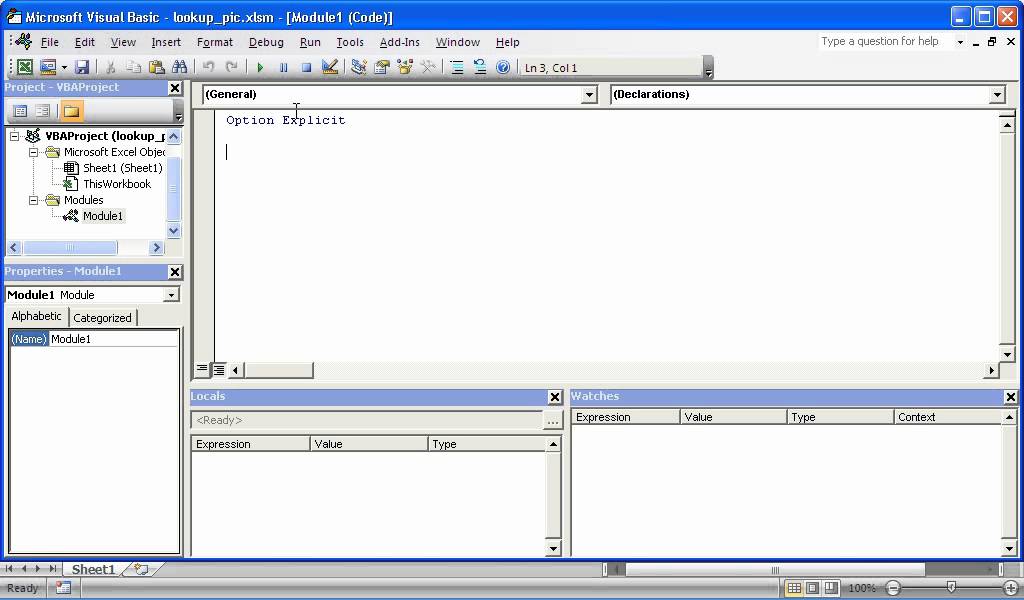The width and height of the screenshot is (1024, 600).
Task: Click the Copy icon in the toolbar
Action: pos(133,67)
